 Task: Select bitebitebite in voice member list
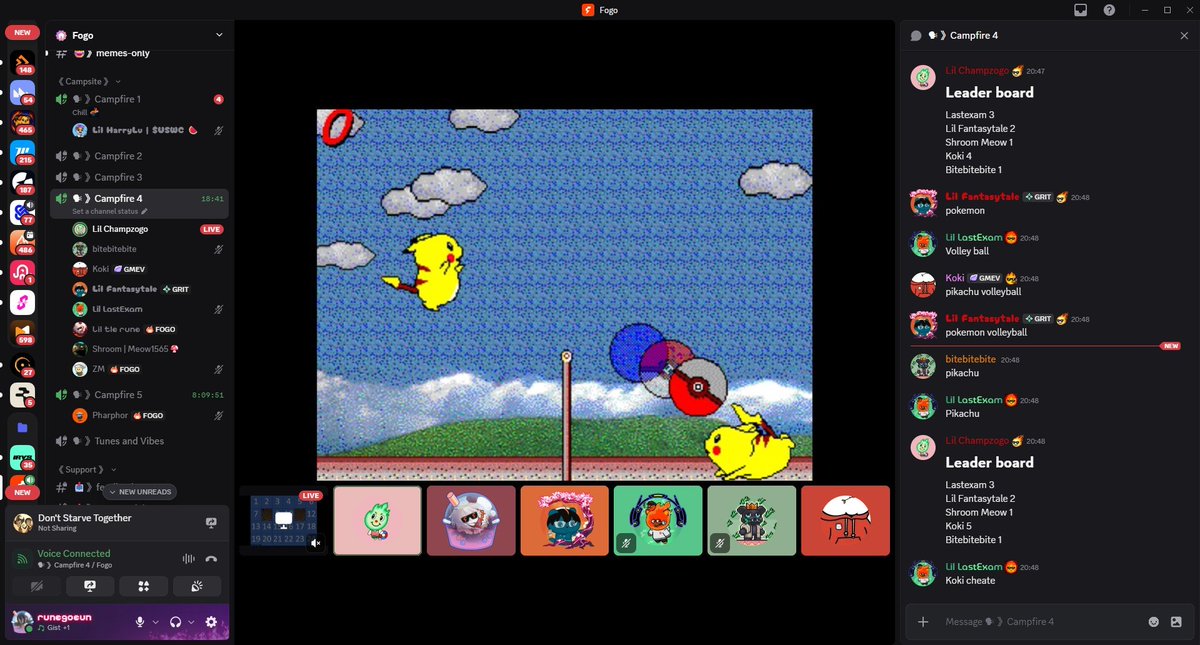coord(149,249)
